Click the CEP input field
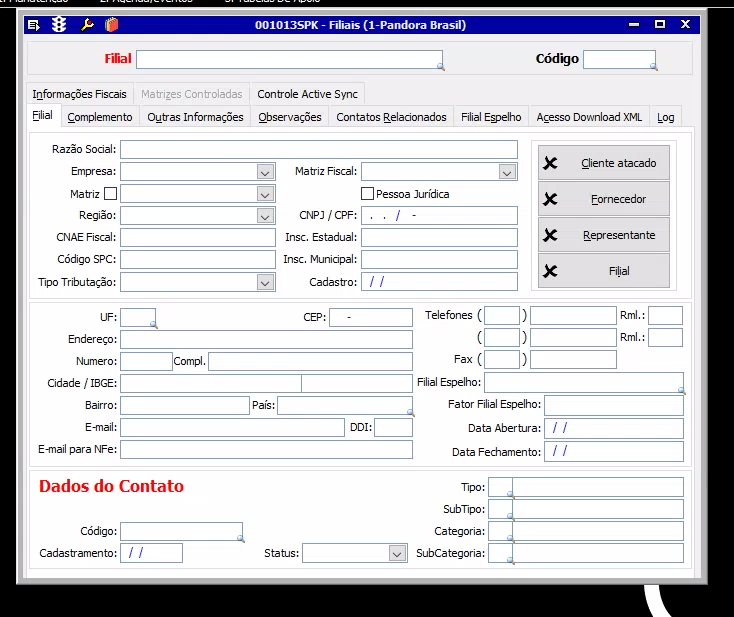734x617 pixels. point(371,317)
